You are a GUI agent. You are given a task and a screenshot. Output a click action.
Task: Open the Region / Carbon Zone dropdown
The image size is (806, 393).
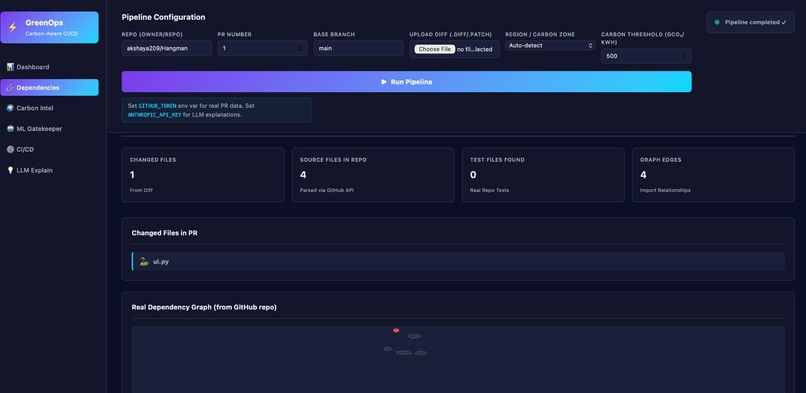pos(550,45)
